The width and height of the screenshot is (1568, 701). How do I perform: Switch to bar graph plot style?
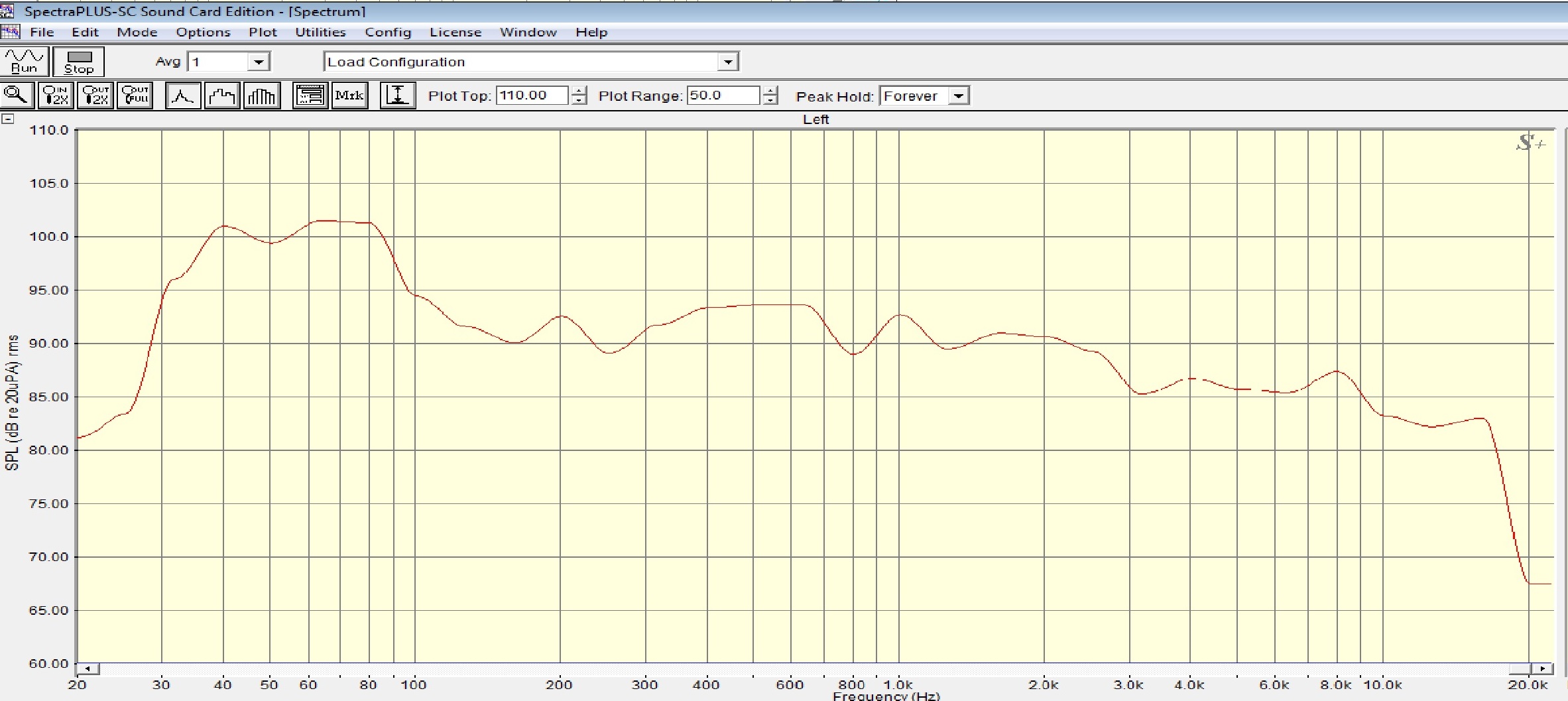pyautogui.click(x=261, y=96)
